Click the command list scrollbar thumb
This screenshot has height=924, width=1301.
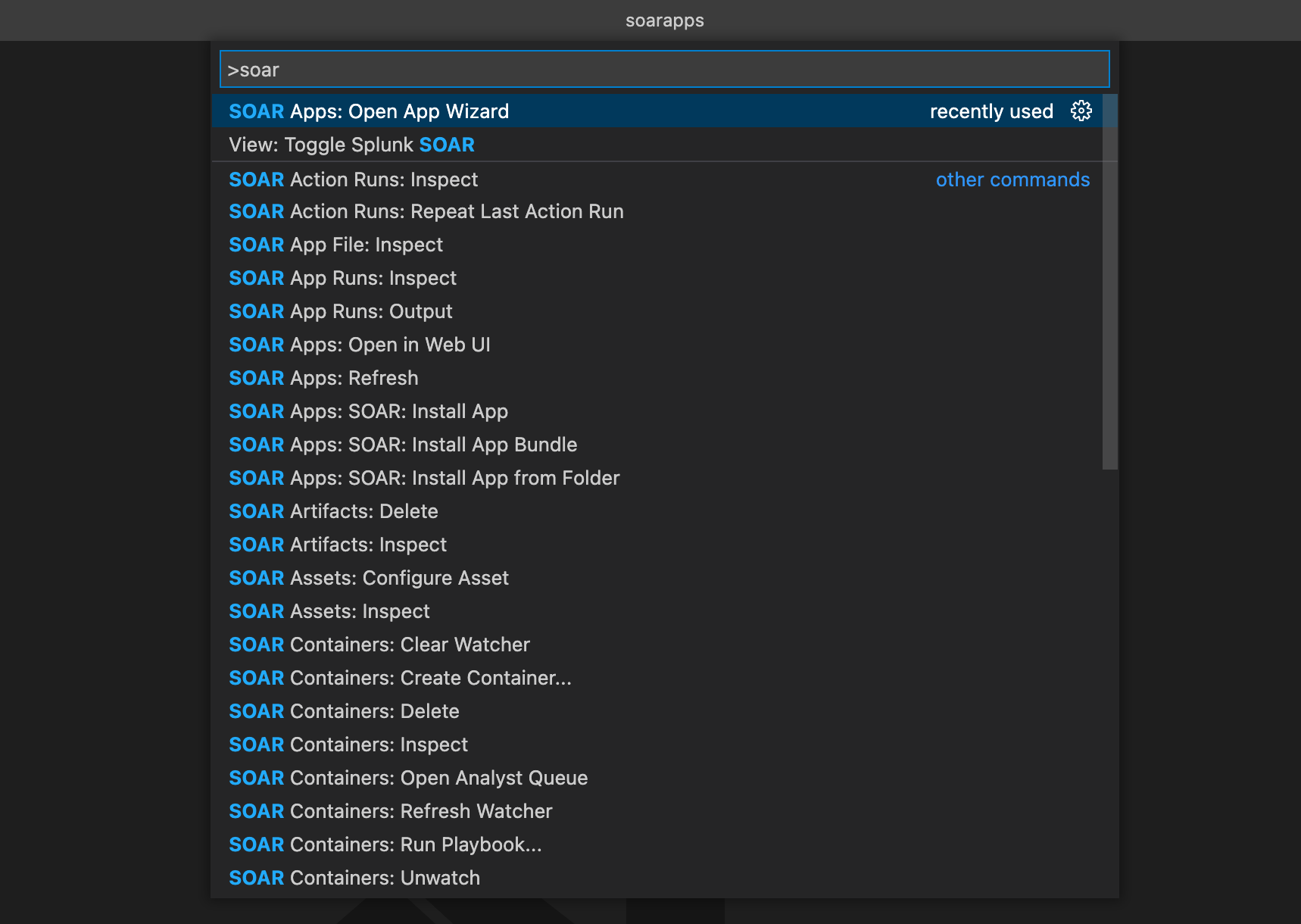1110,282
